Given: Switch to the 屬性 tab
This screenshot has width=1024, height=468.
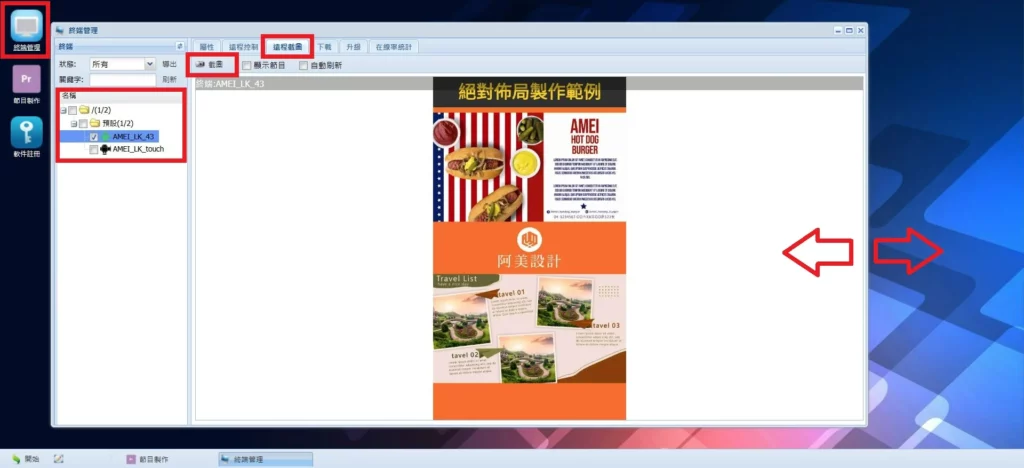Looking at the screenshot, I should coord(207,46).
